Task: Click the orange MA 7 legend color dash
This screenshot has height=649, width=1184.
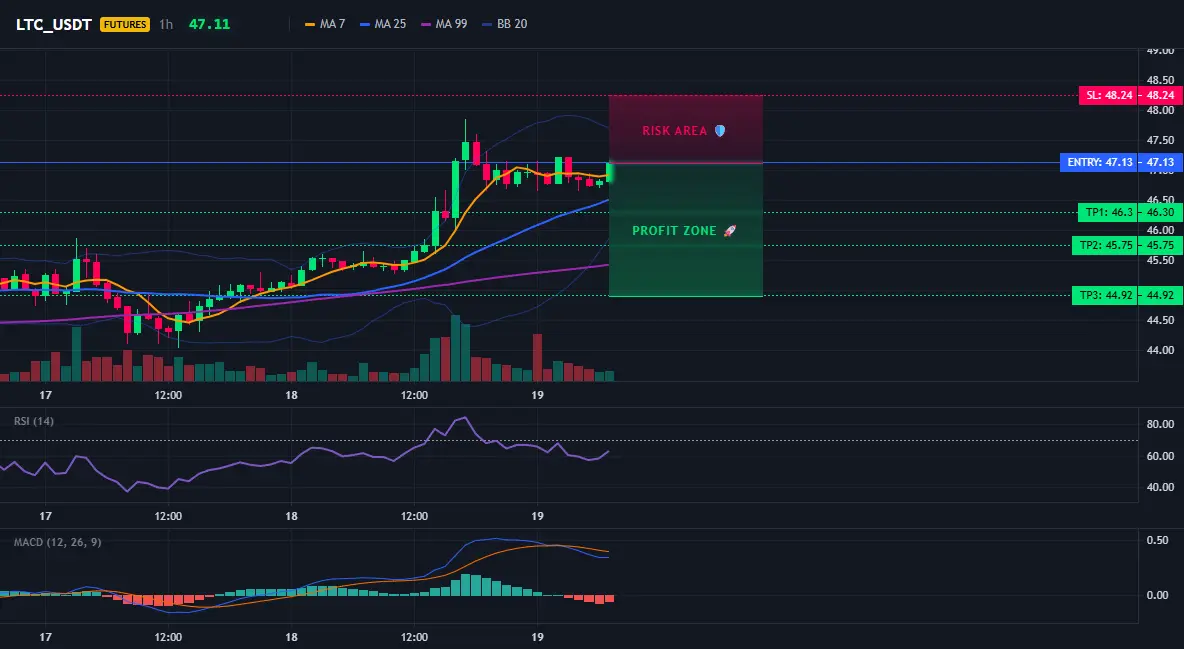Action: click(310, 24)
